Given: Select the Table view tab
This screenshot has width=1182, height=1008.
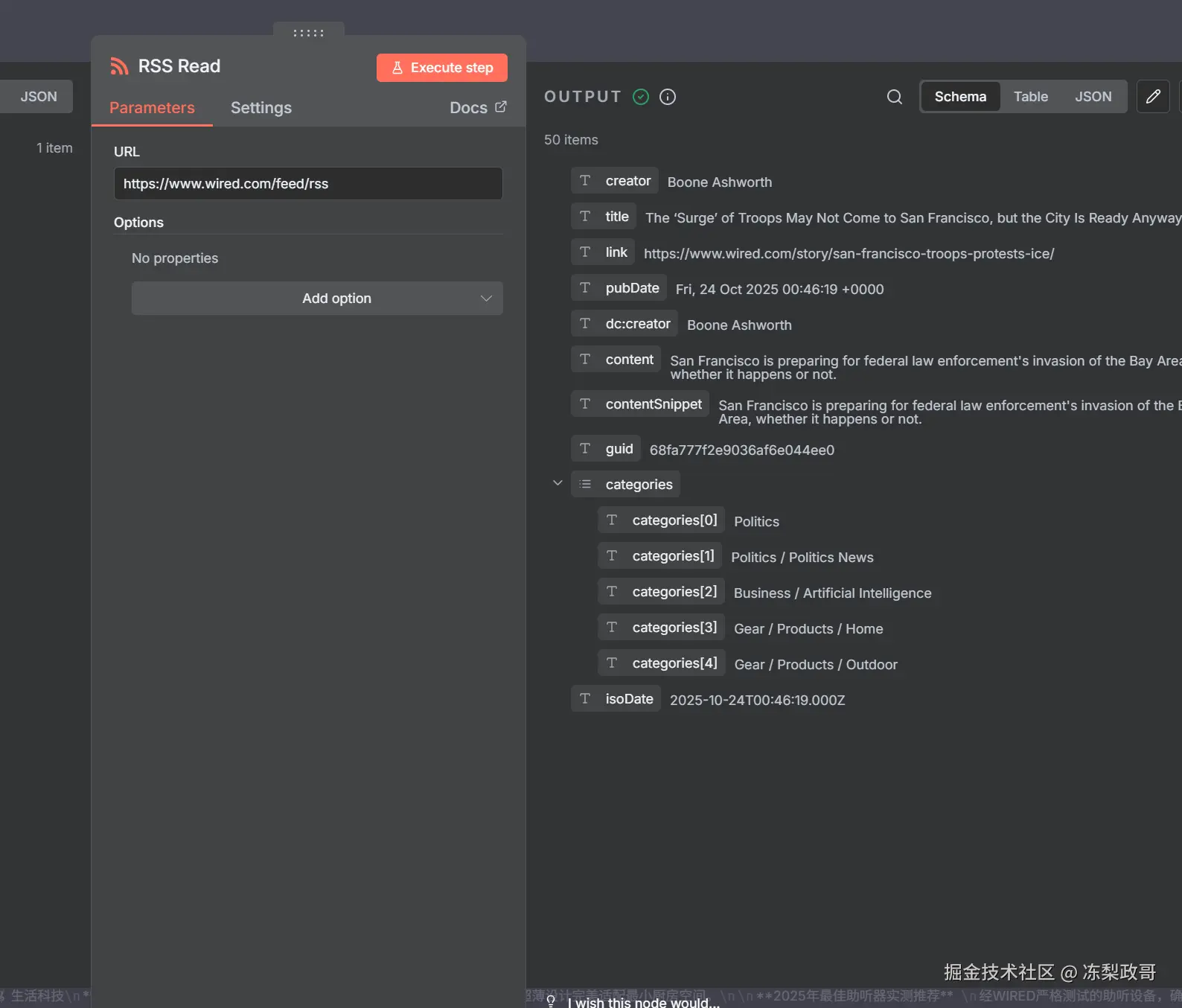Looking at the screenshot, I should pos(1031,97).
